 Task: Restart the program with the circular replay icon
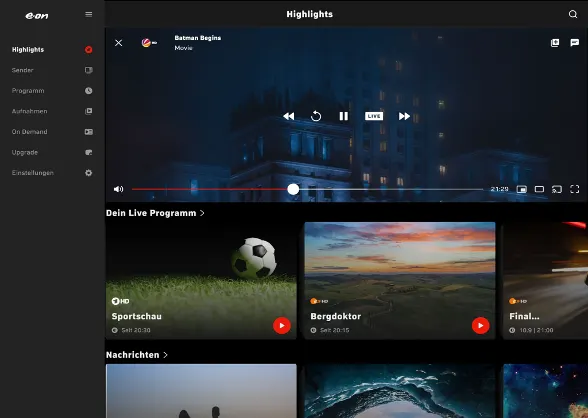click(x=316, y=116)
